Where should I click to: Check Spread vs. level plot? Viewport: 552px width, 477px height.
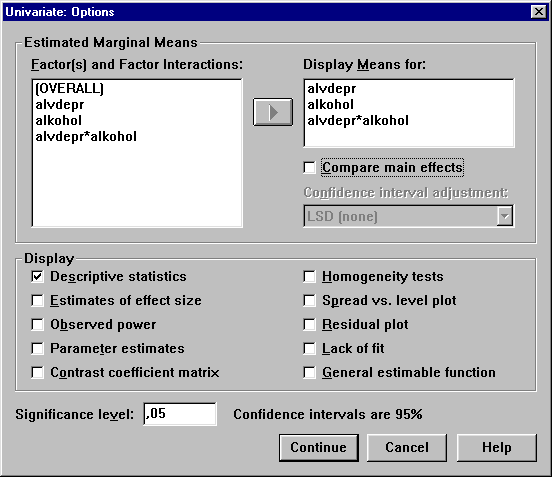tap(309, 301)
